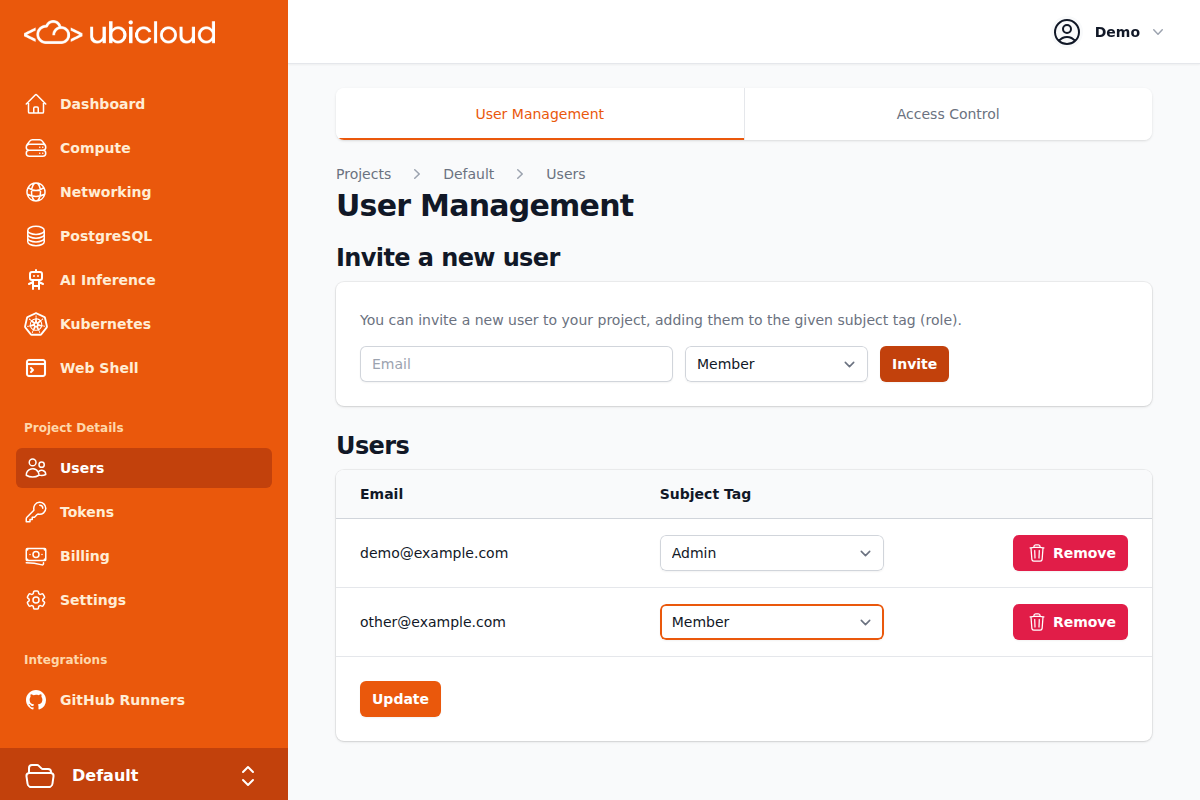Remove user demo@example.com
This screenshot has width=1200, height=800.
1070,553
